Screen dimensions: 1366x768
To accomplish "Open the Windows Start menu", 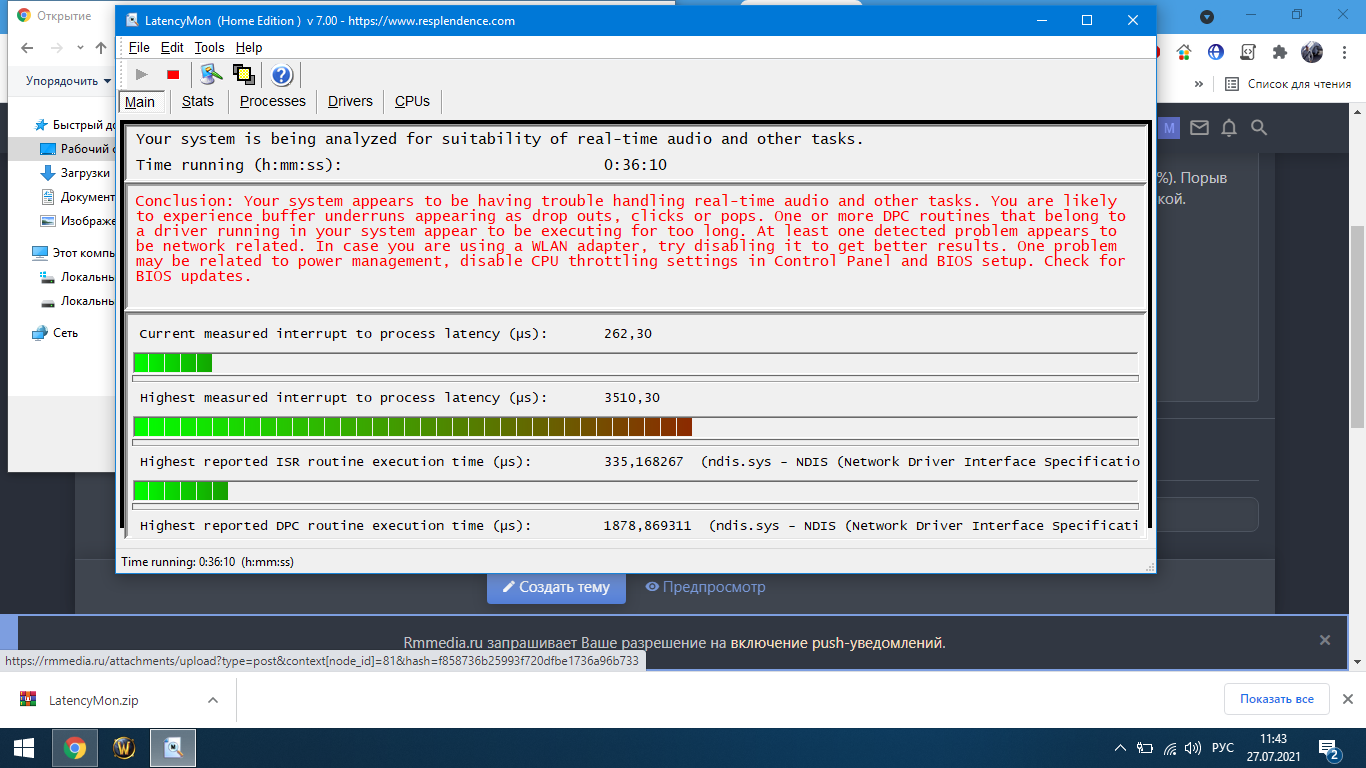I will tap(24, 748).
